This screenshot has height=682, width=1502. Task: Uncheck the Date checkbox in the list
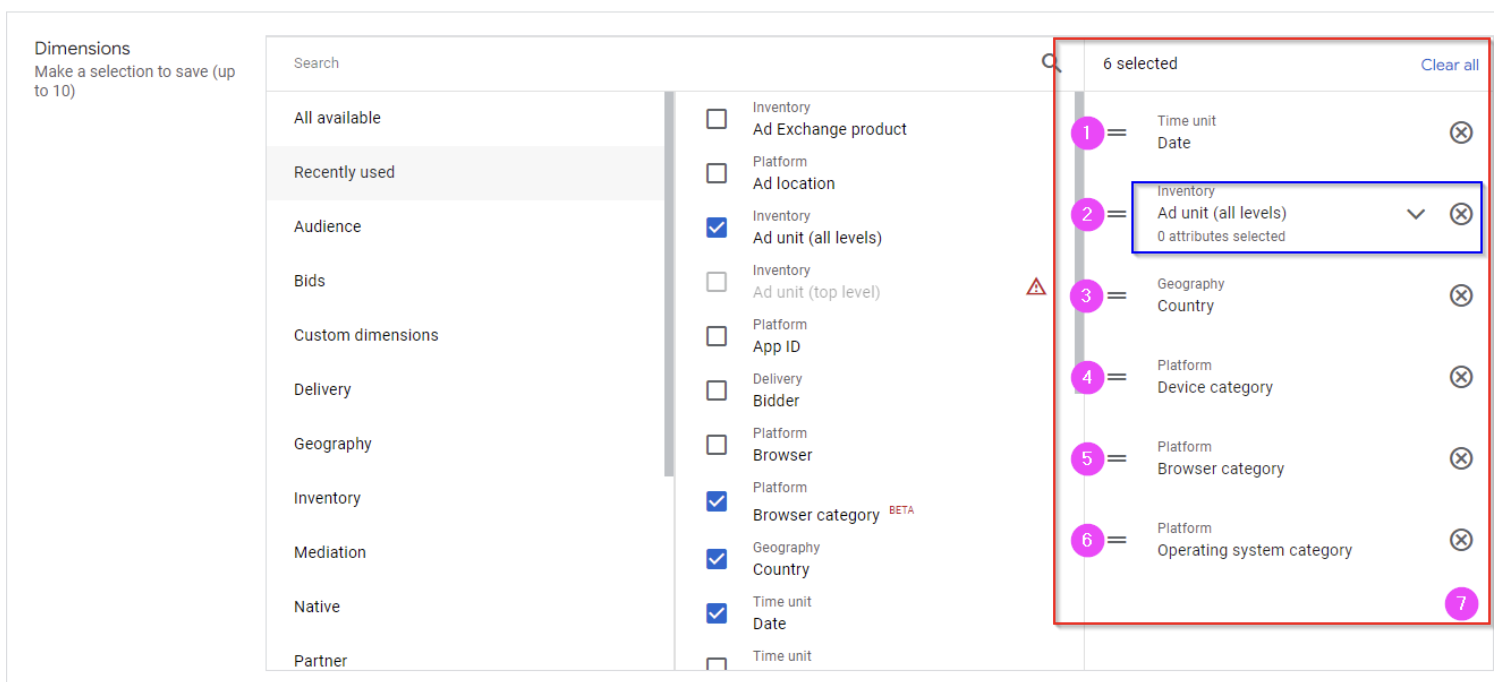point(717,613)
